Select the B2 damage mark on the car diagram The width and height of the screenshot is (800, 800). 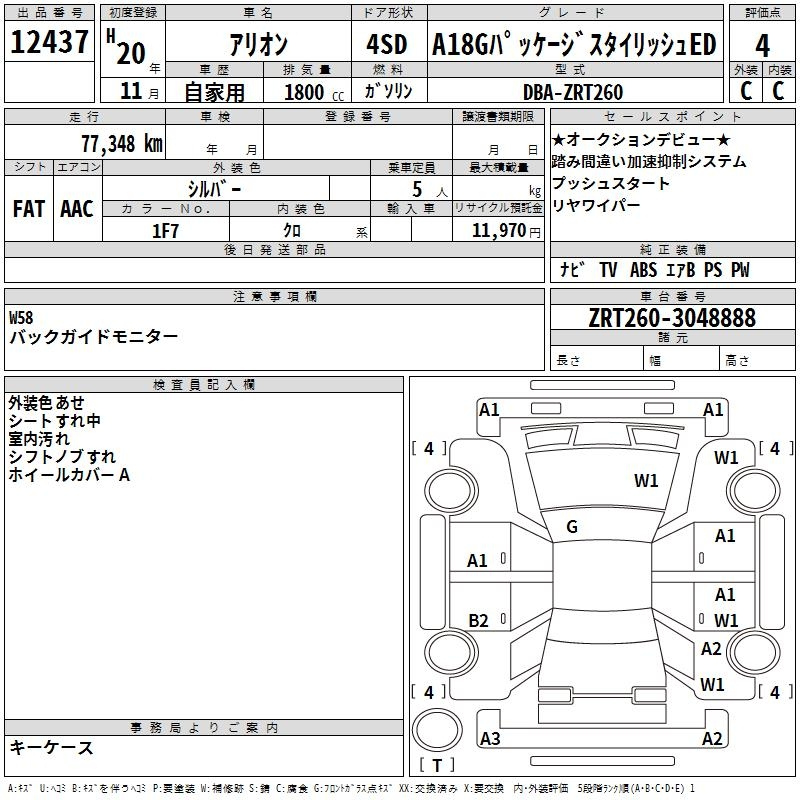(x=478, y=621)
